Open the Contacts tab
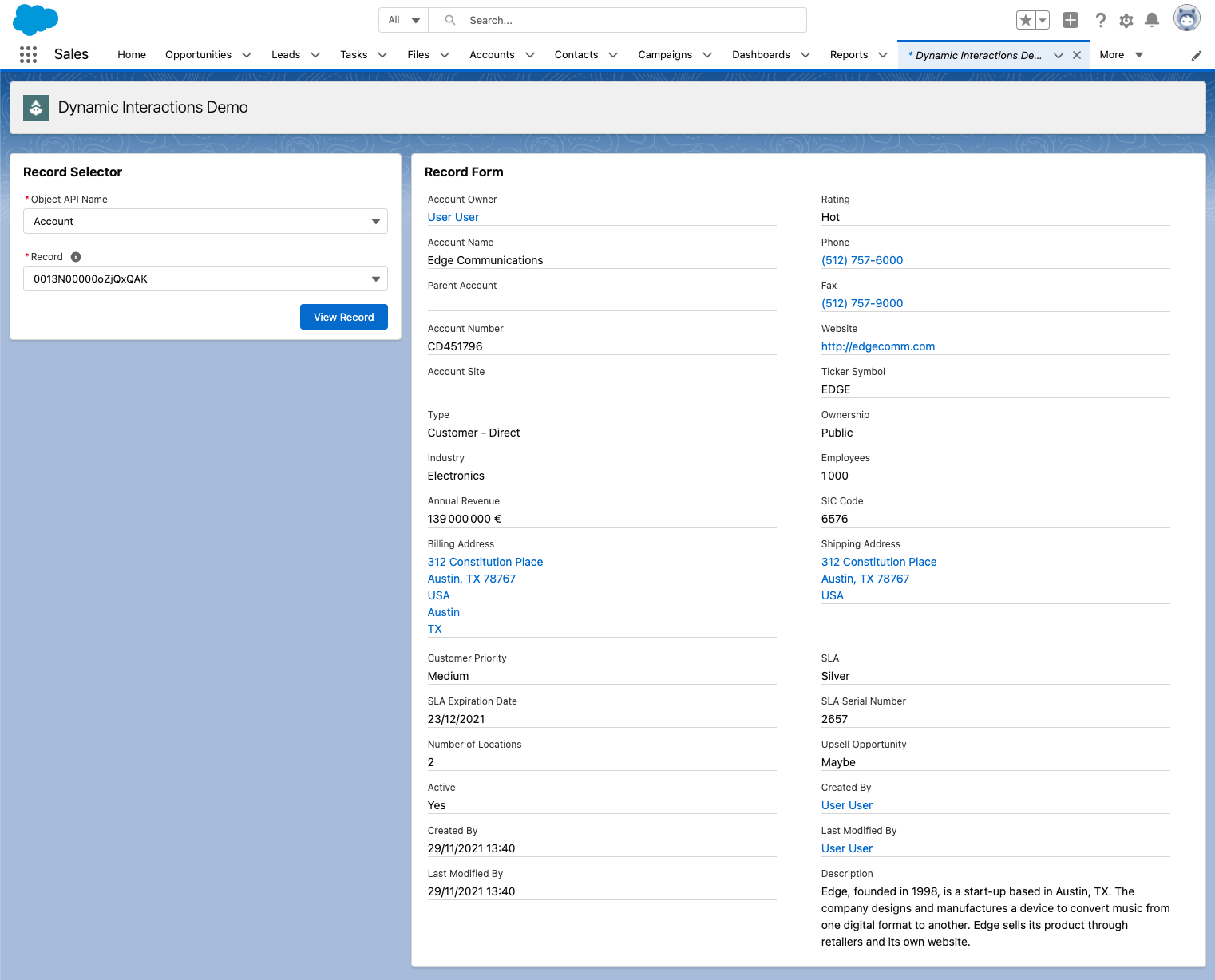Image resolution: width=1215 pixels, height=980 pixels. (576, 55)
